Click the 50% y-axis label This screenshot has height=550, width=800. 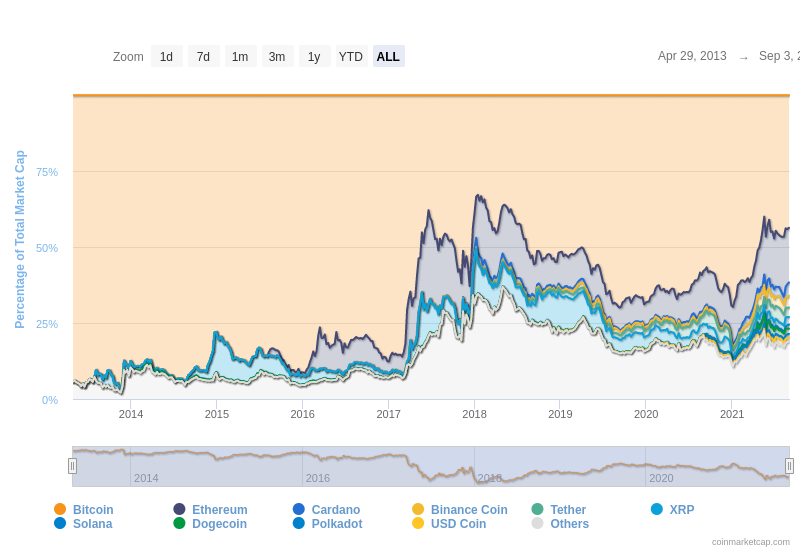click(47, 248)
